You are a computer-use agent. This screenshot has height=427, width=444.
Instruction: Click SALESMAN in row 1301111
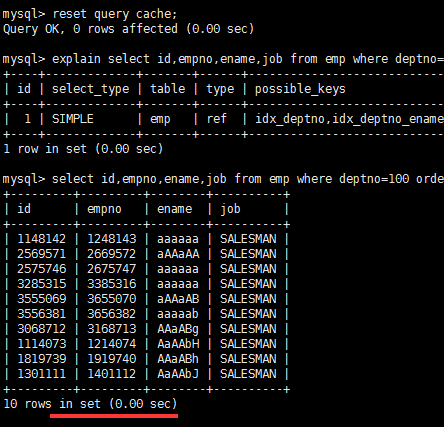248,374
